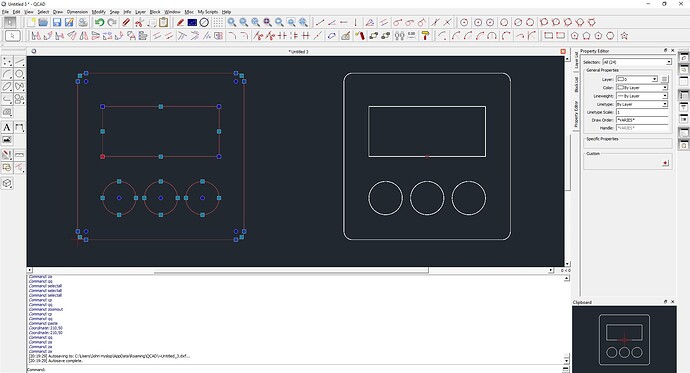Click the Command input line
The height and width of the screenshot is (373, 690).
point(303,369)
